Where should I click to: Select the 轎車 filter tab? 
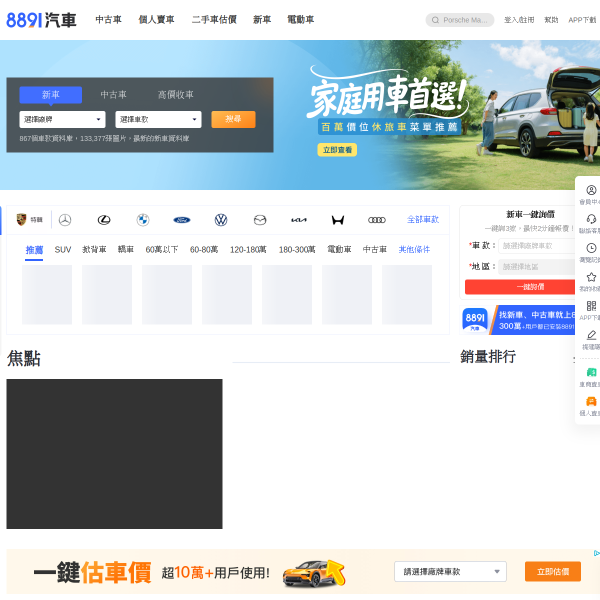[126, 250]
